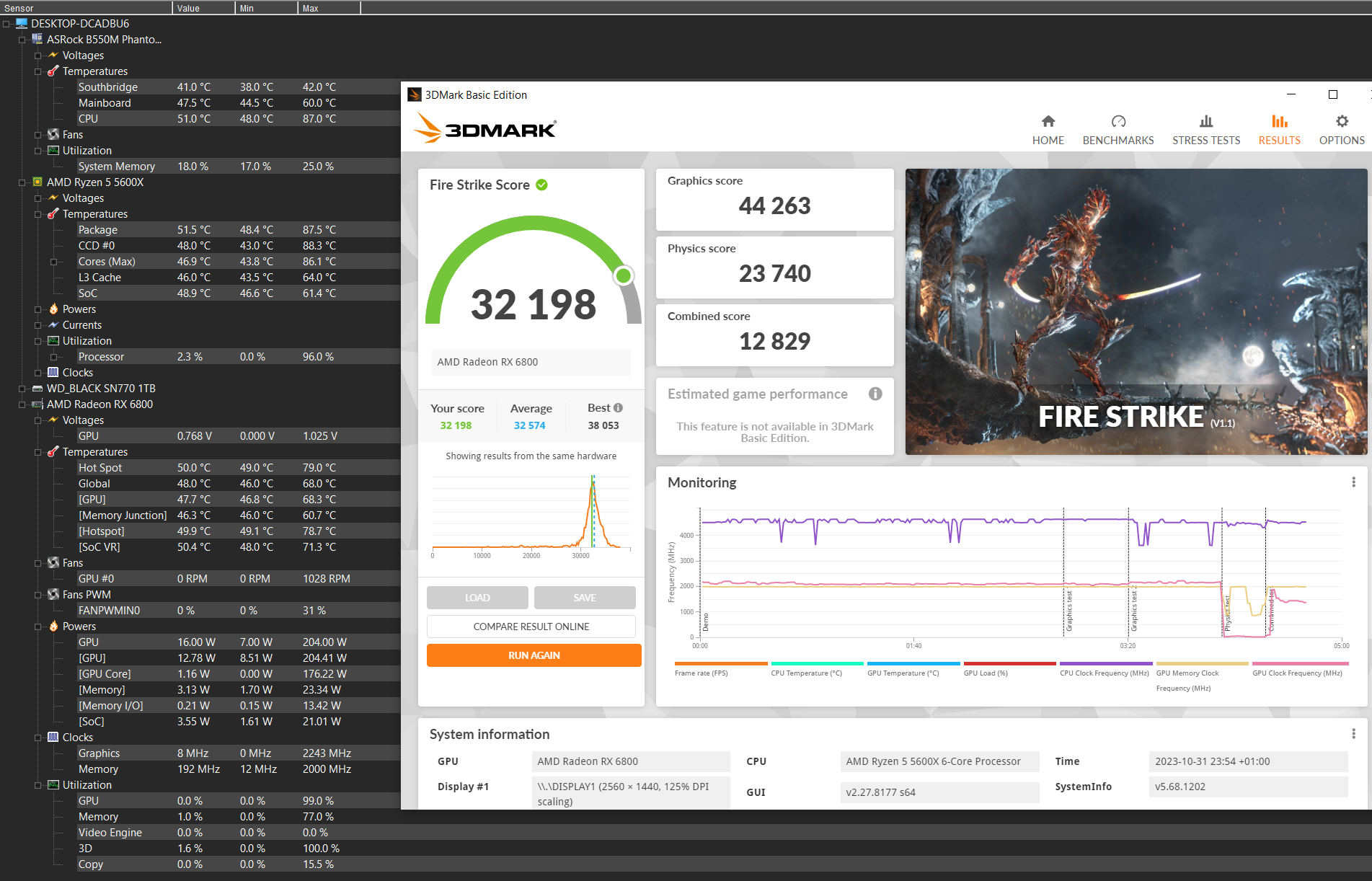The height and width of the screenshot is (881, 1372).
Task: Click the Clocks icon under AMD Ryzen 5 5600X
Action: pos(53,373)
